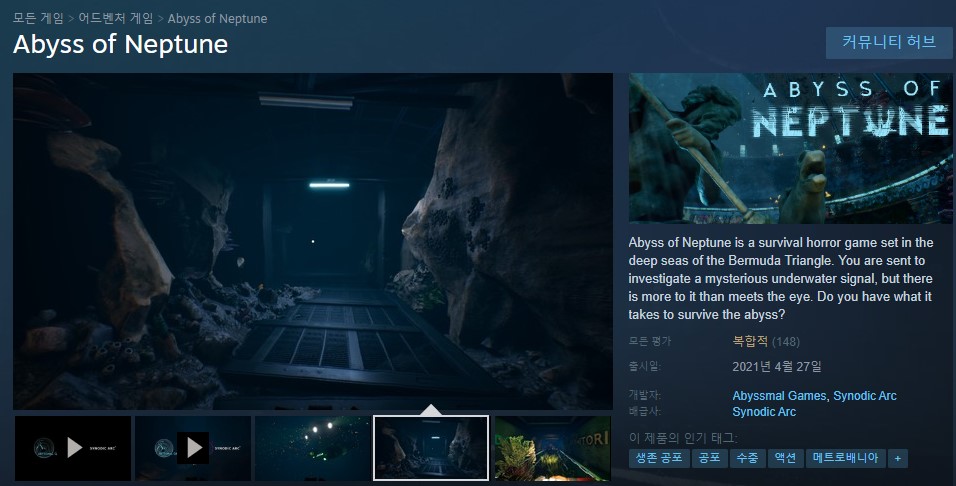The image size is (956, 486).
Task: Click the large corridor screenshot in the viewer
Action: click(x=313, y=241)
